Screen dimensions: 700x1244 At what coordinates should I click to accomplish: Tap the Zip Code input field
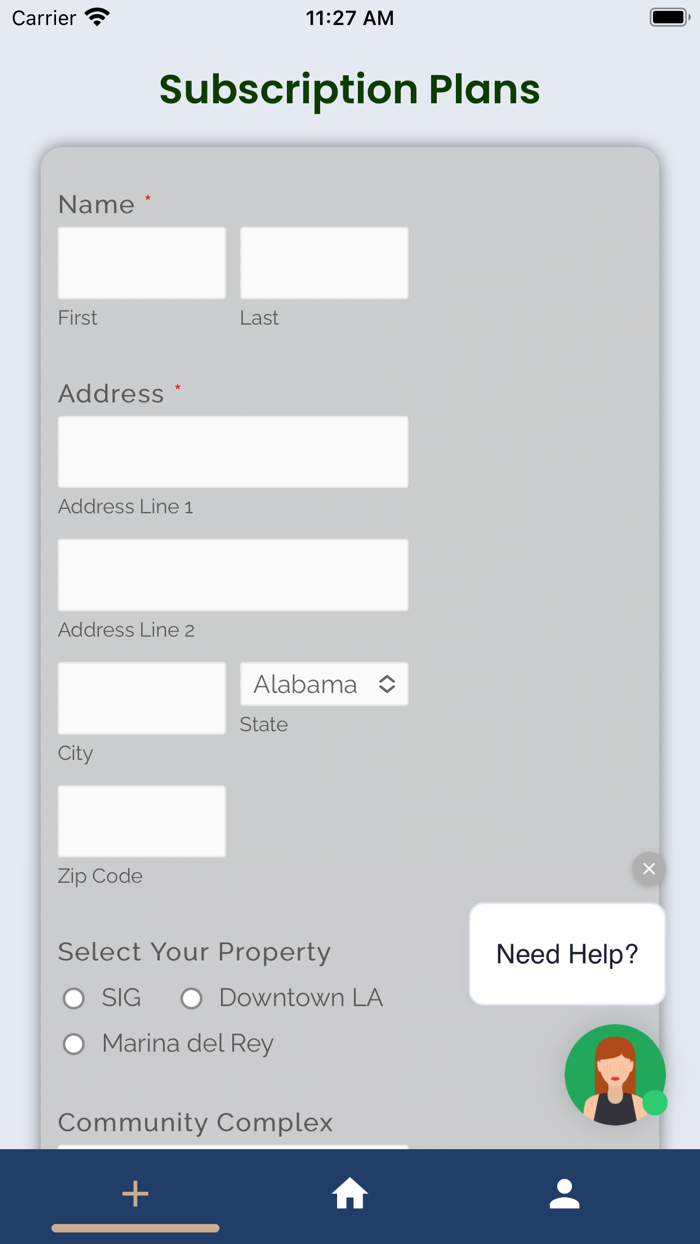[142, 821]
